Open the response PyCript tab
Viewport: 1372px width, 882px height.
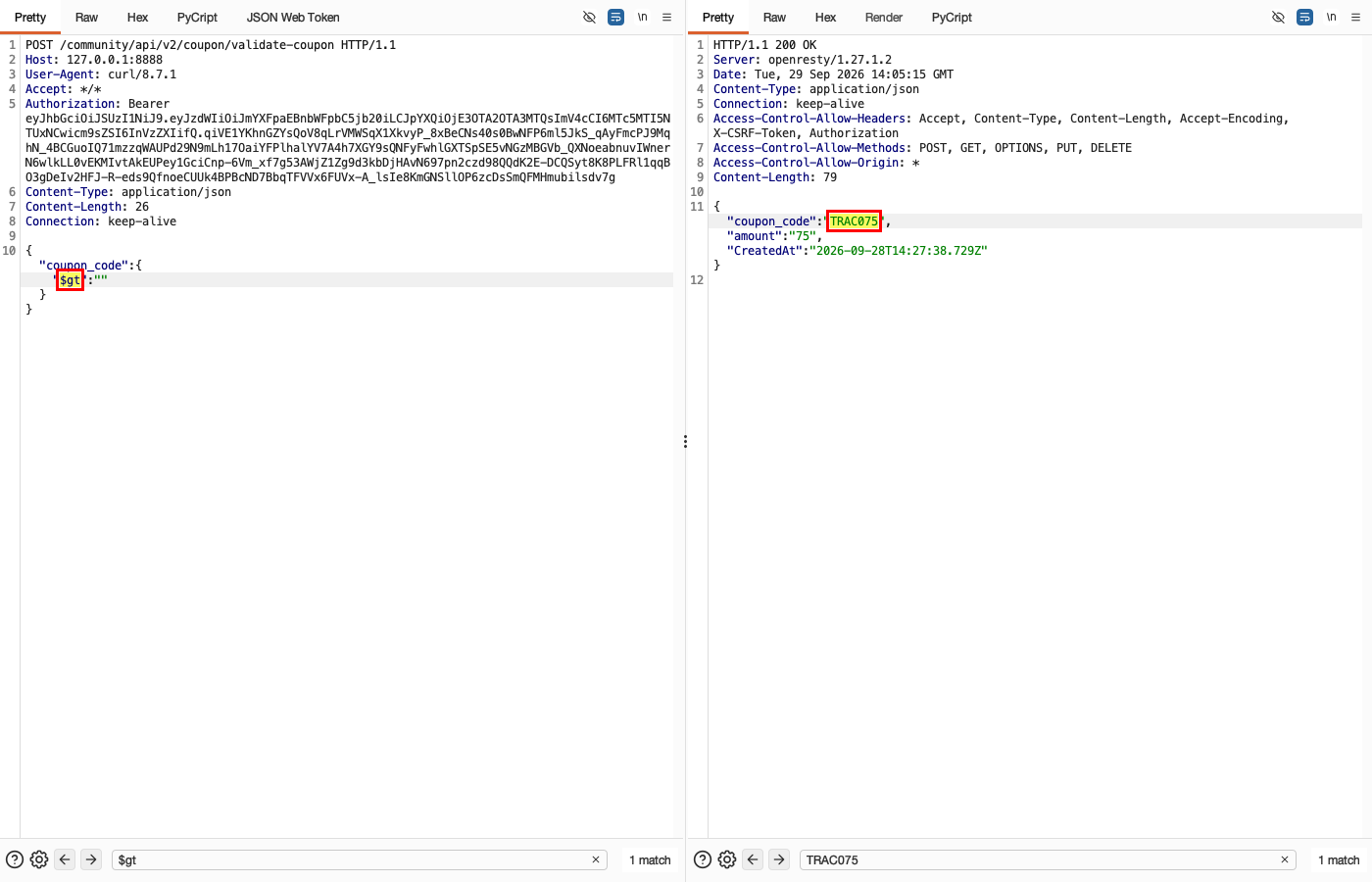(953, 18)
